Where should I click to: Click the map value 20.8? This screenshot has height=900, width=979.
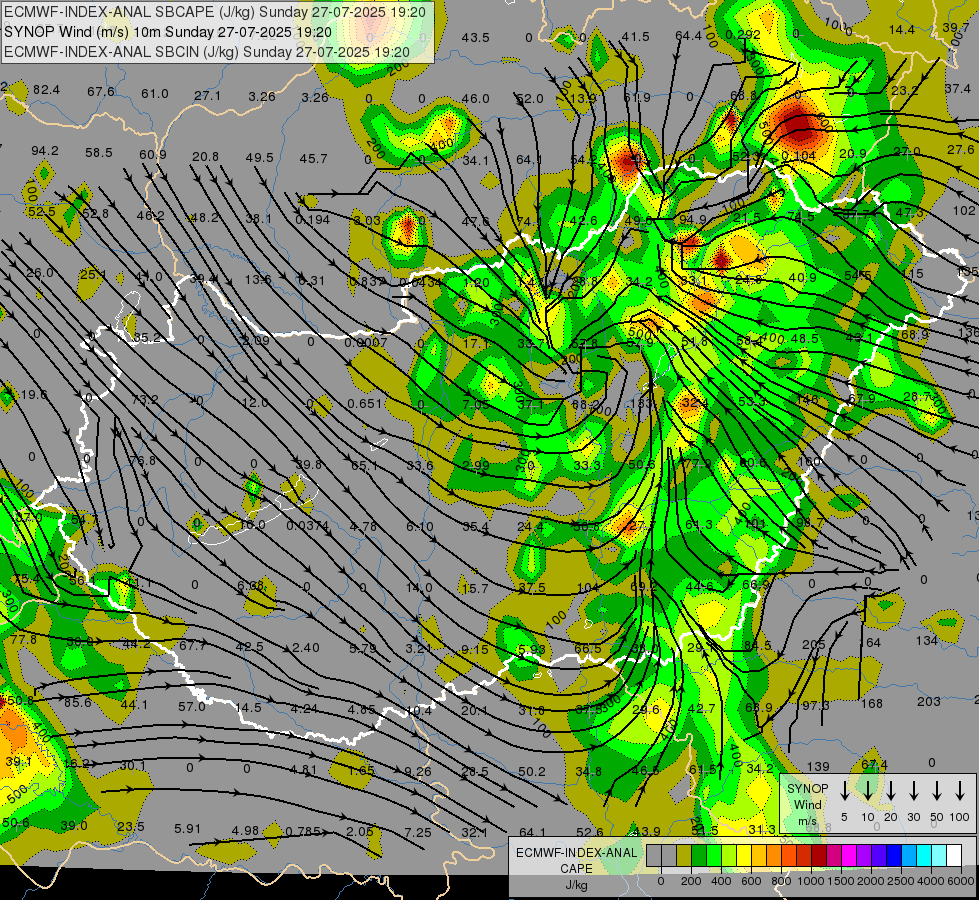click(205, 156)
